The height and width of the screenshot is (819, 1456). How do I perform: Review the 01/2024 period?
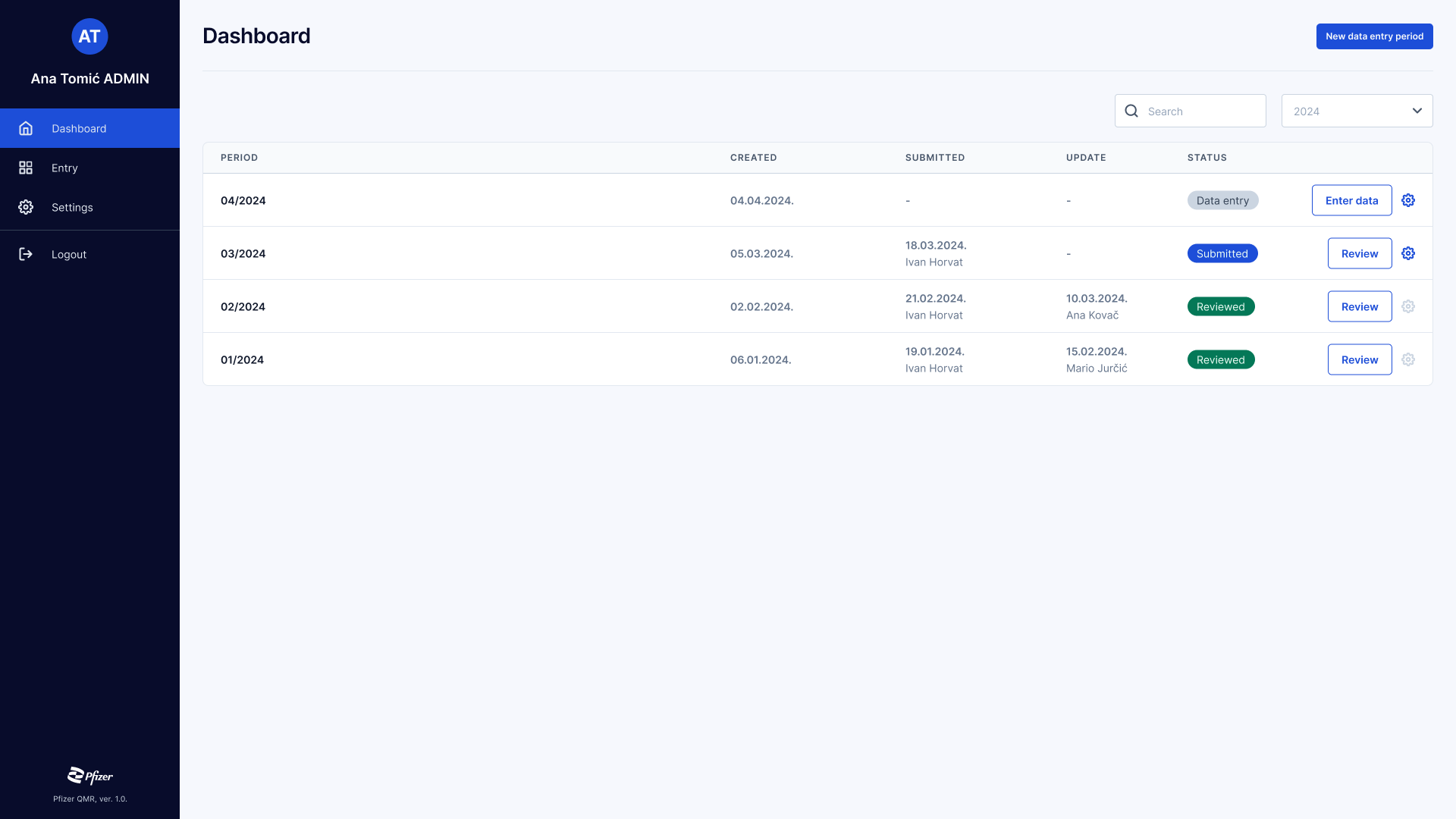pyautogui.click(x=1360, y=359)
